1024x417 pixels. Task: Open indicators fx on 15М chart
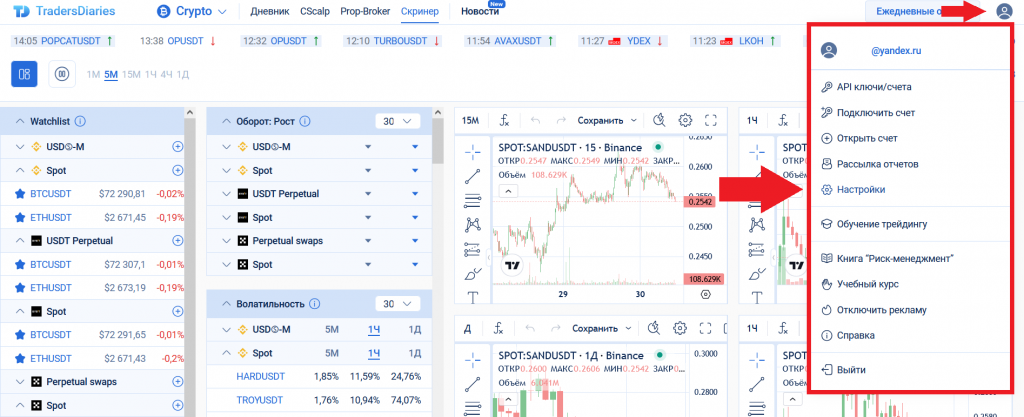pos(505,121)
